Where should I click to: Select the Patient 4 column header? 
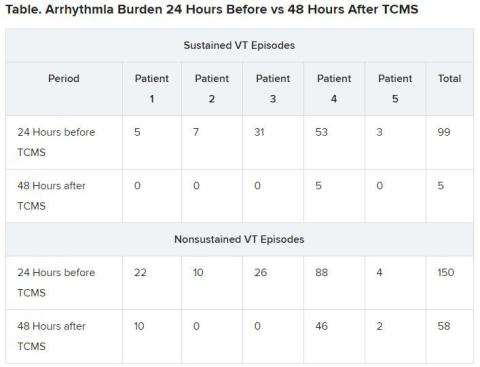click(x=334, y=88)
